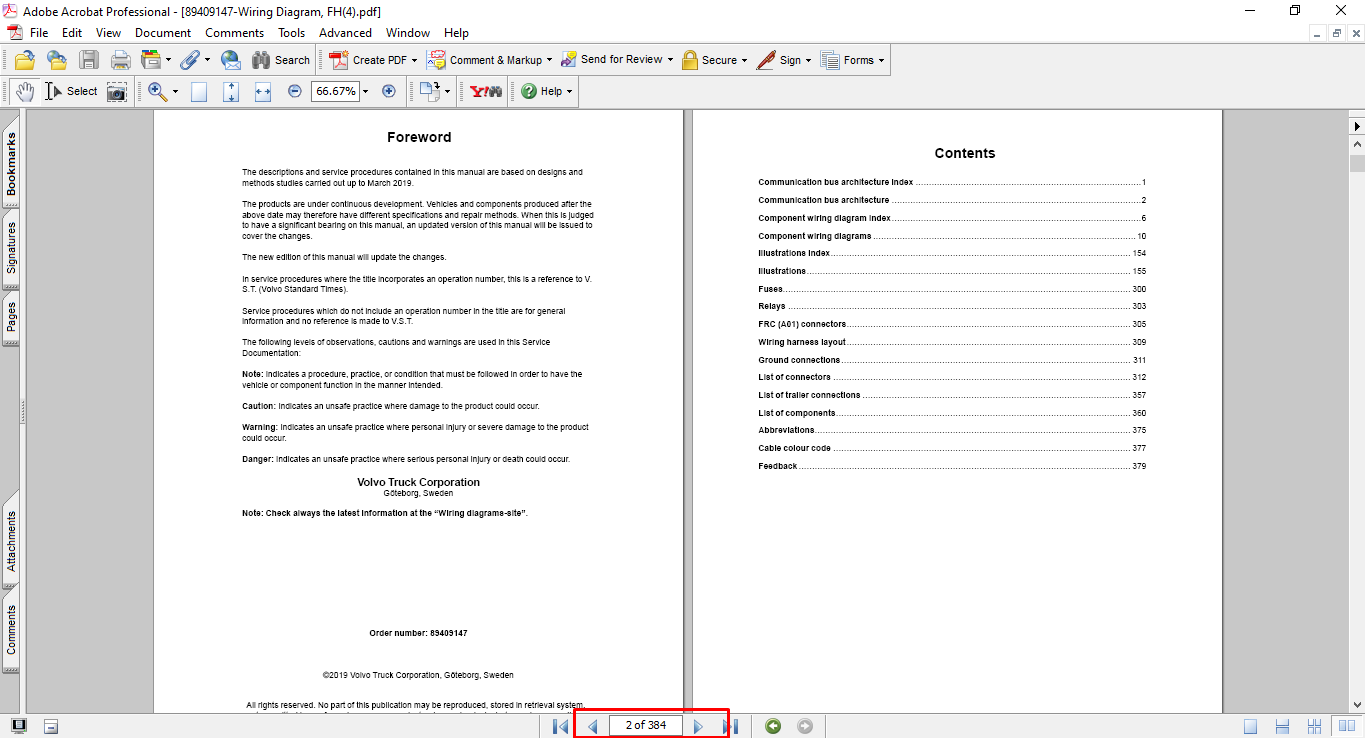Viewport: 1365px width, 738px height.
Task: Click the Snapshot camera tool
Action: tap(118, 92)
